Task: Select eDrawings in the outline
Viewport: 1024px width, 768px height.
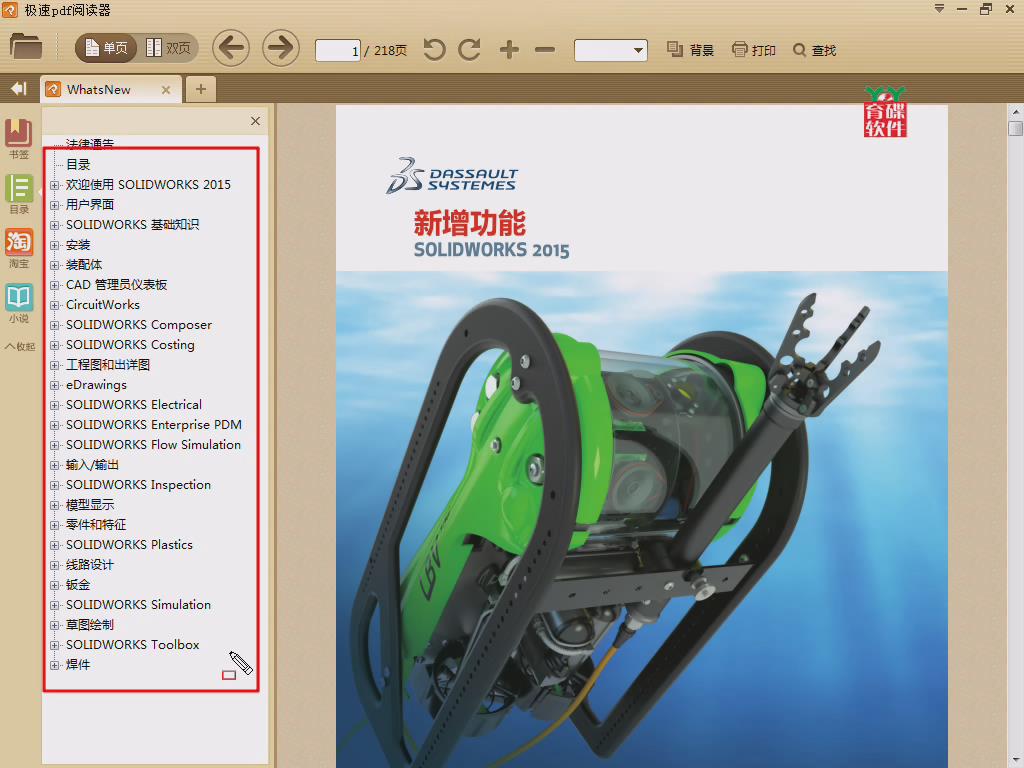Action: pos(96,385)
